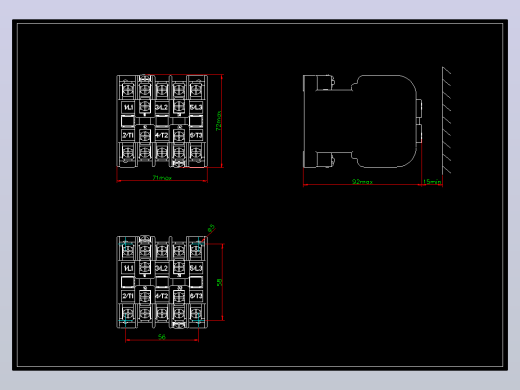Click 3/L2 terminal label in upper view
The image size is (520, 390).
point(162,107)
